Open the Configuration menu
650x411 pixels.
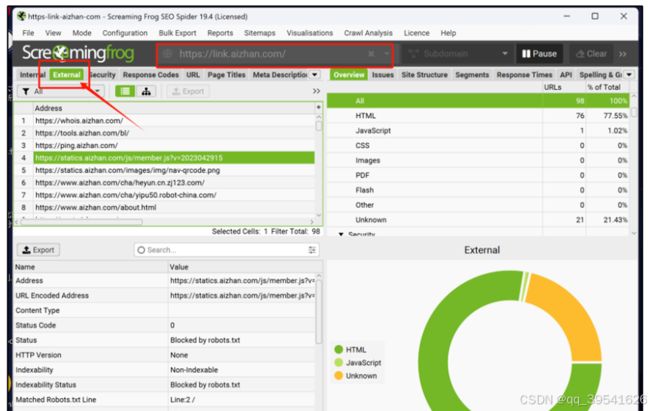click(x=125, y=33)
